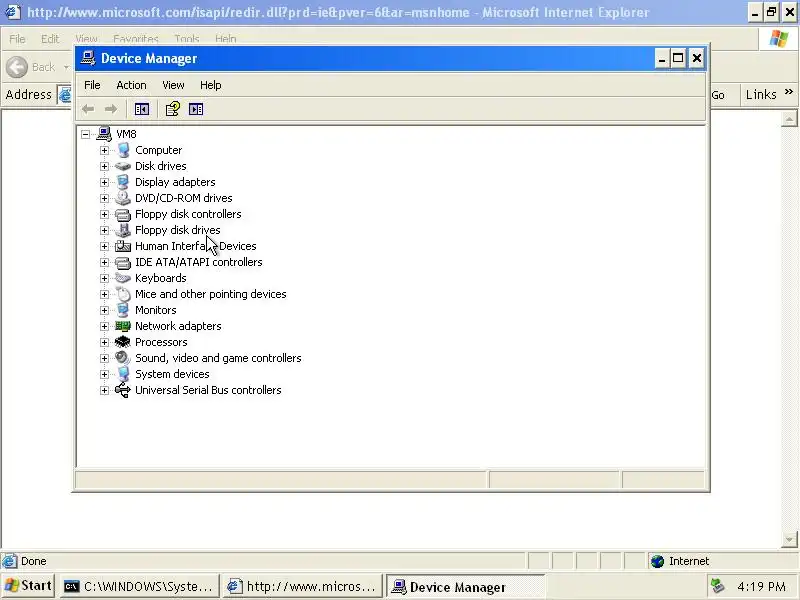Select the Monitors icon
The width and height of the screenshot is (800, 600).
[x=123, y=310]
